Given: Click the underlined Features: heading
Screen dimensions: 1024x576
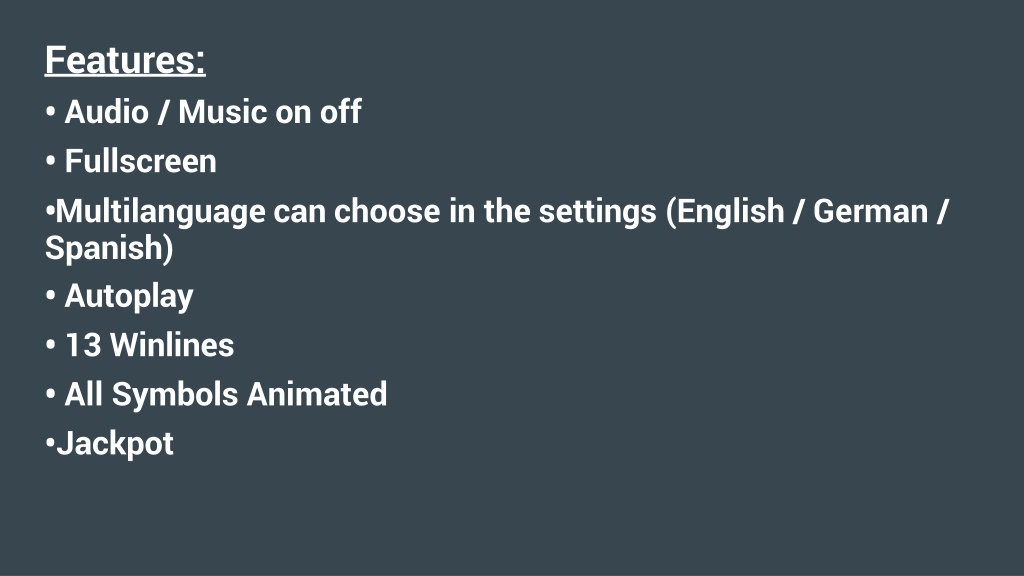Looking at the screenshot, I should point(125,60).
